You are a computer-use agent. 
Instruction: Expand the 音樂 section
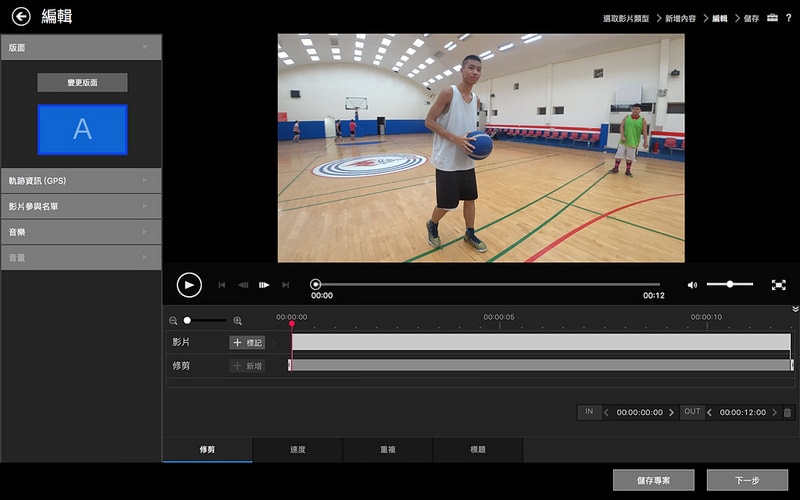coord(80,232)
